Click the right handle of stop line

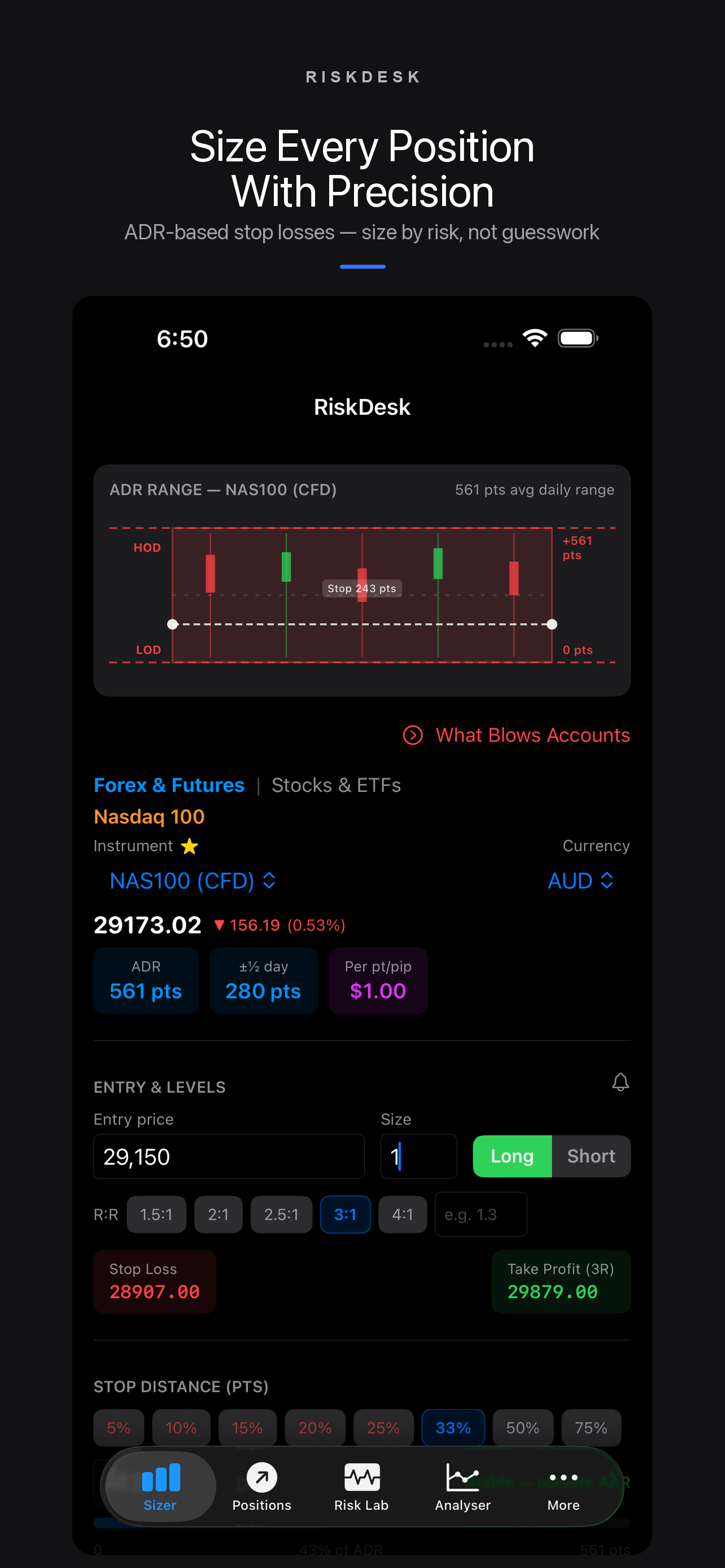(x=552, y=624)
